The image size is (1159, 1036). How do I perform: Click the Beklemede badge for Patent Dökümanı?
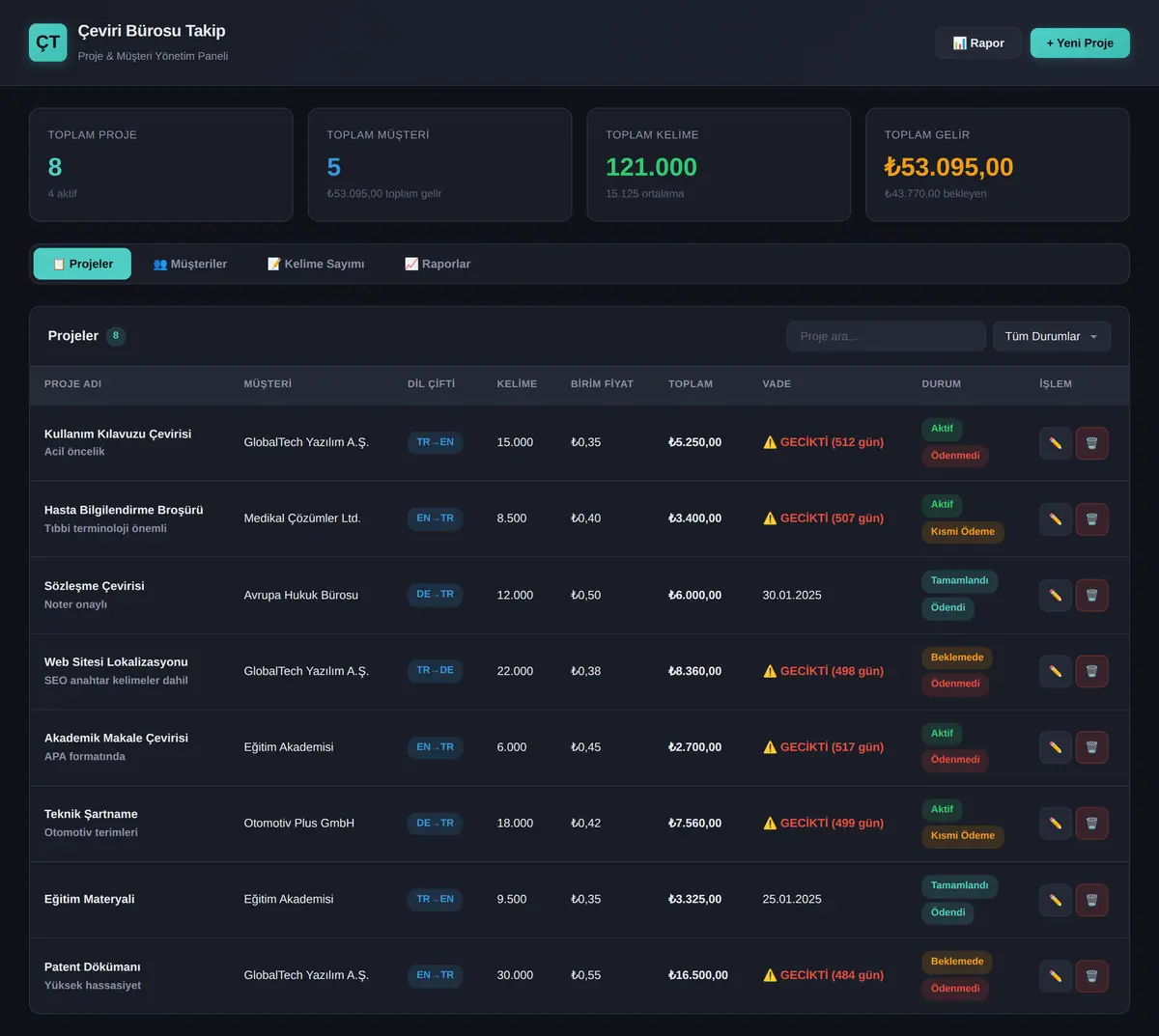click(x=957, y=962)
